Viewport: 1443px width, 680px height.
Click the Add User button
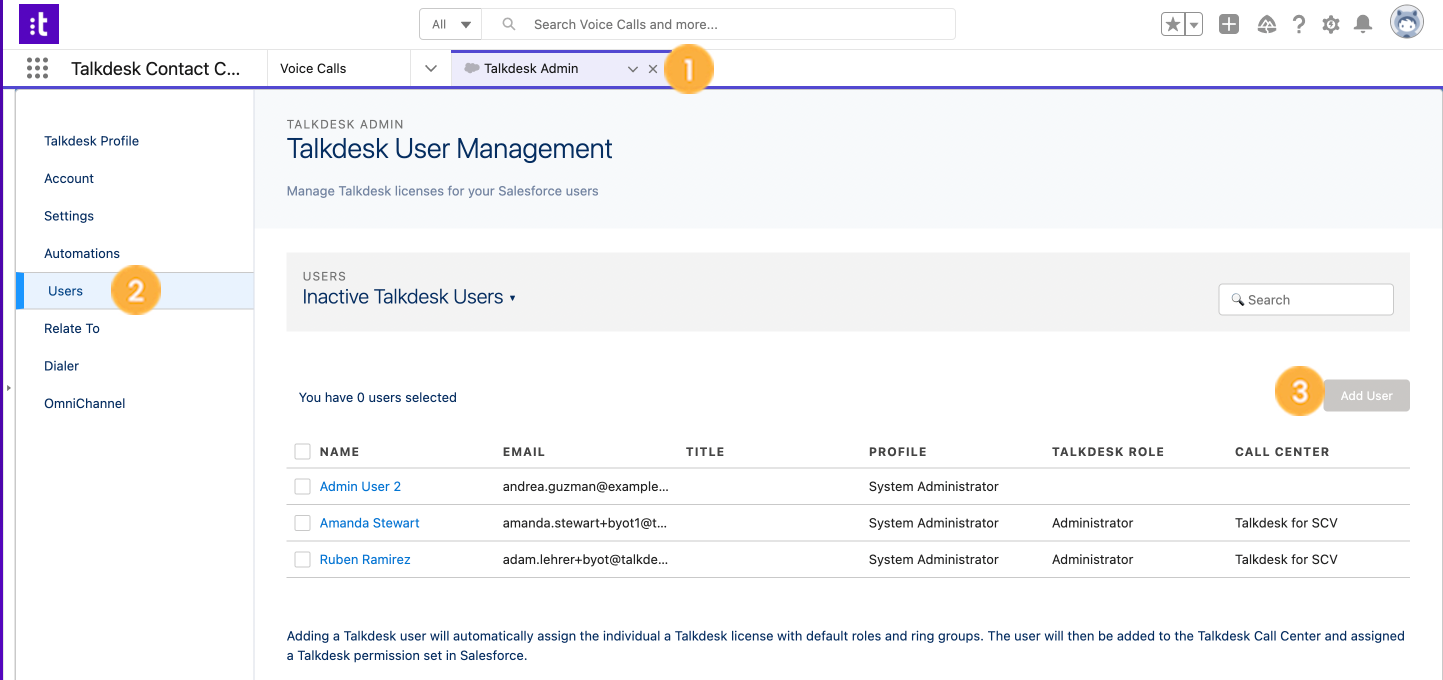tap(1366, 396)
